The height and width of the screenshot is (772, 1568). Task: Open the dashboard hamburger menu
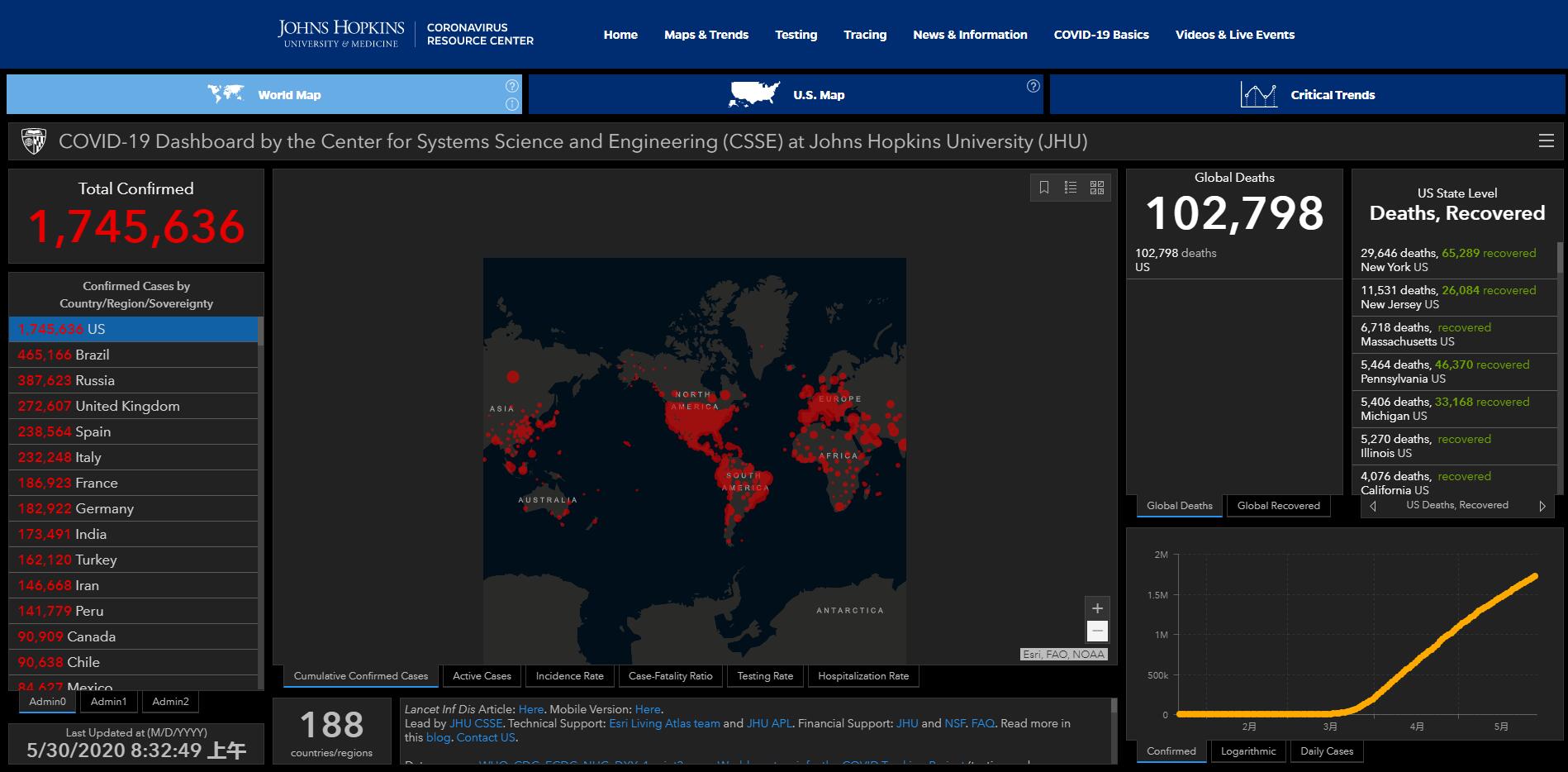1547,141
